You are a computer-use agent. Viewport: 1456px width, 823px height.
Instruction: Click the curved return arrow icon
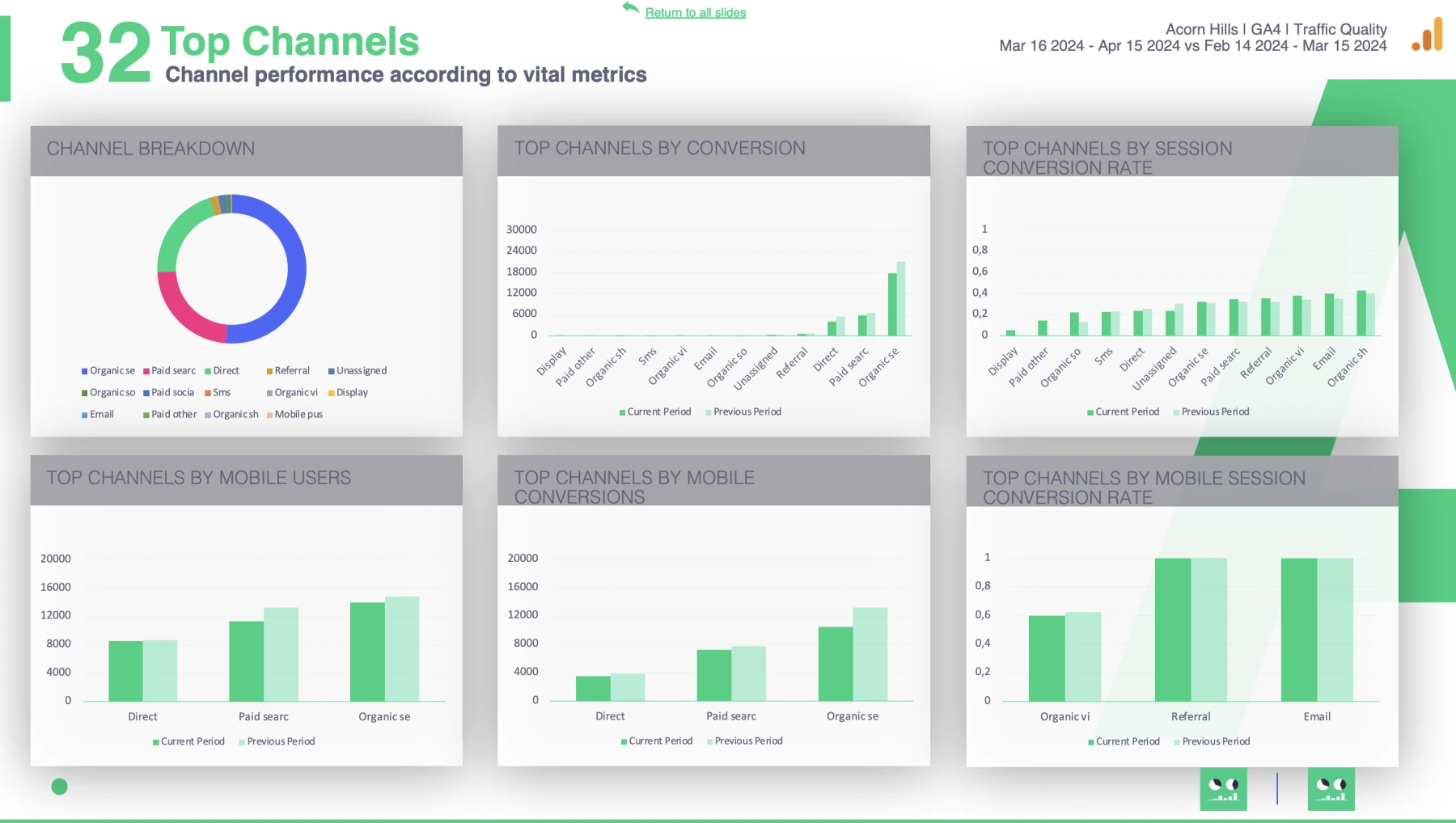pos(631,8)
